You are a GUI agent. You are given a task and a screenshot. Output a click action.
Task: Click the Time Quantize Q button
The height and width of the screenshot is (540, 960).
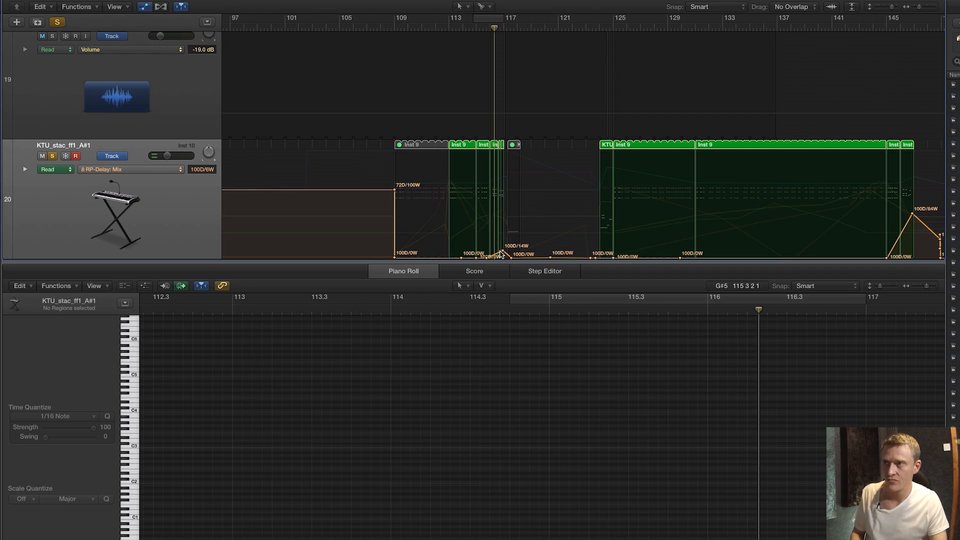[107, 416]
